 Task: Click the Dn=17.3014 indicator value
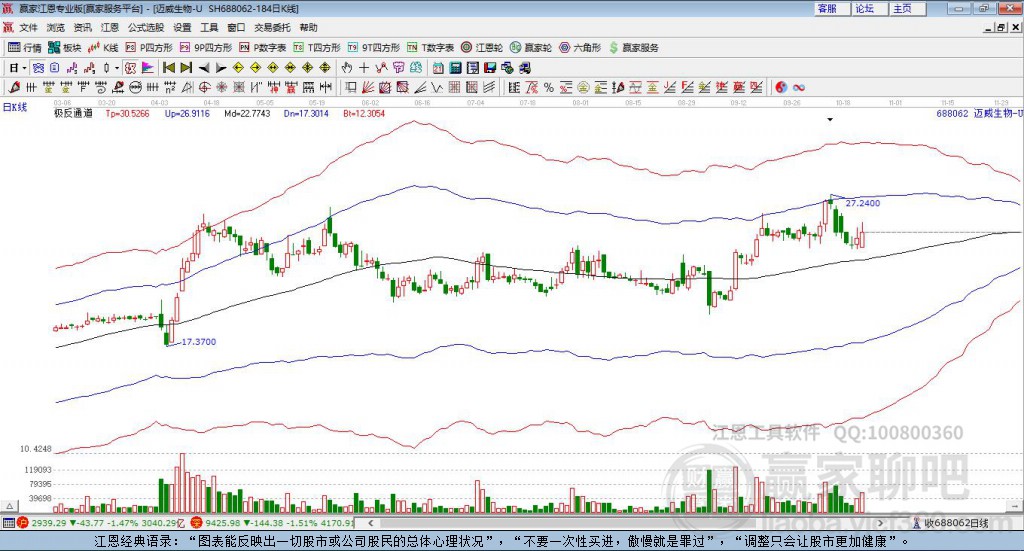coord(306,114)
